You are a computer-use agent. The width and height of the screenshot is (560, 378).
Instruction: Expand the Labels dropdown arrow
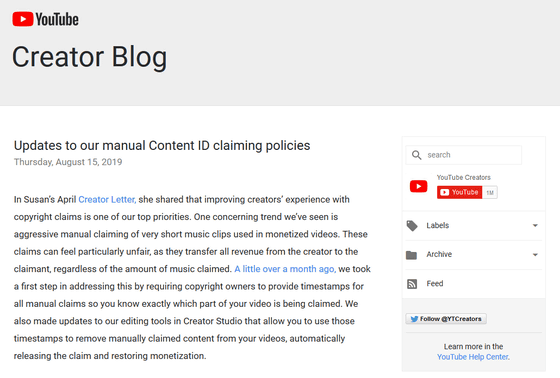click(535, 225)
